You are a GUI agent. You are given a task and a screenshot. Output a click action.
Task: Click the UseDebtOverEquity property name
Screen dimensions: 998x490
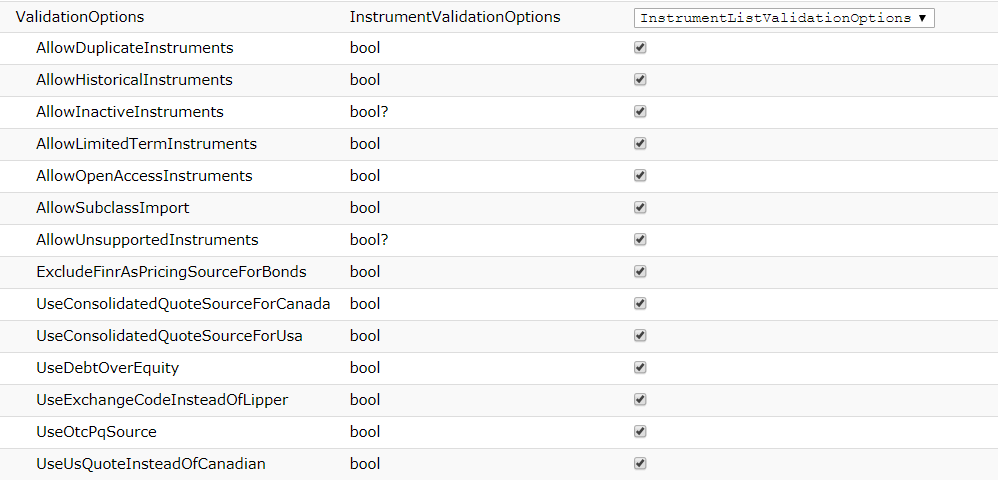pos(108,368)
